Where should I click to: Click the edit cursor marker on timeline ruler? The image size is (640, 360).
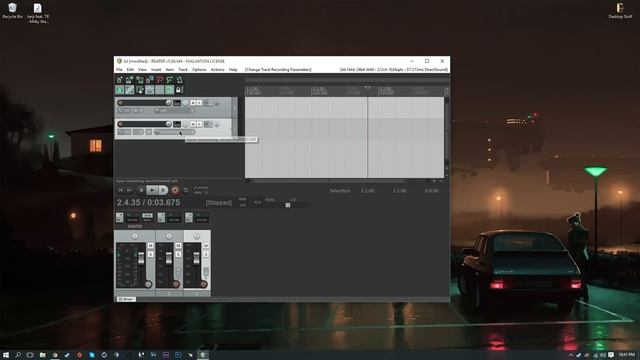click(x=367, y=87)
